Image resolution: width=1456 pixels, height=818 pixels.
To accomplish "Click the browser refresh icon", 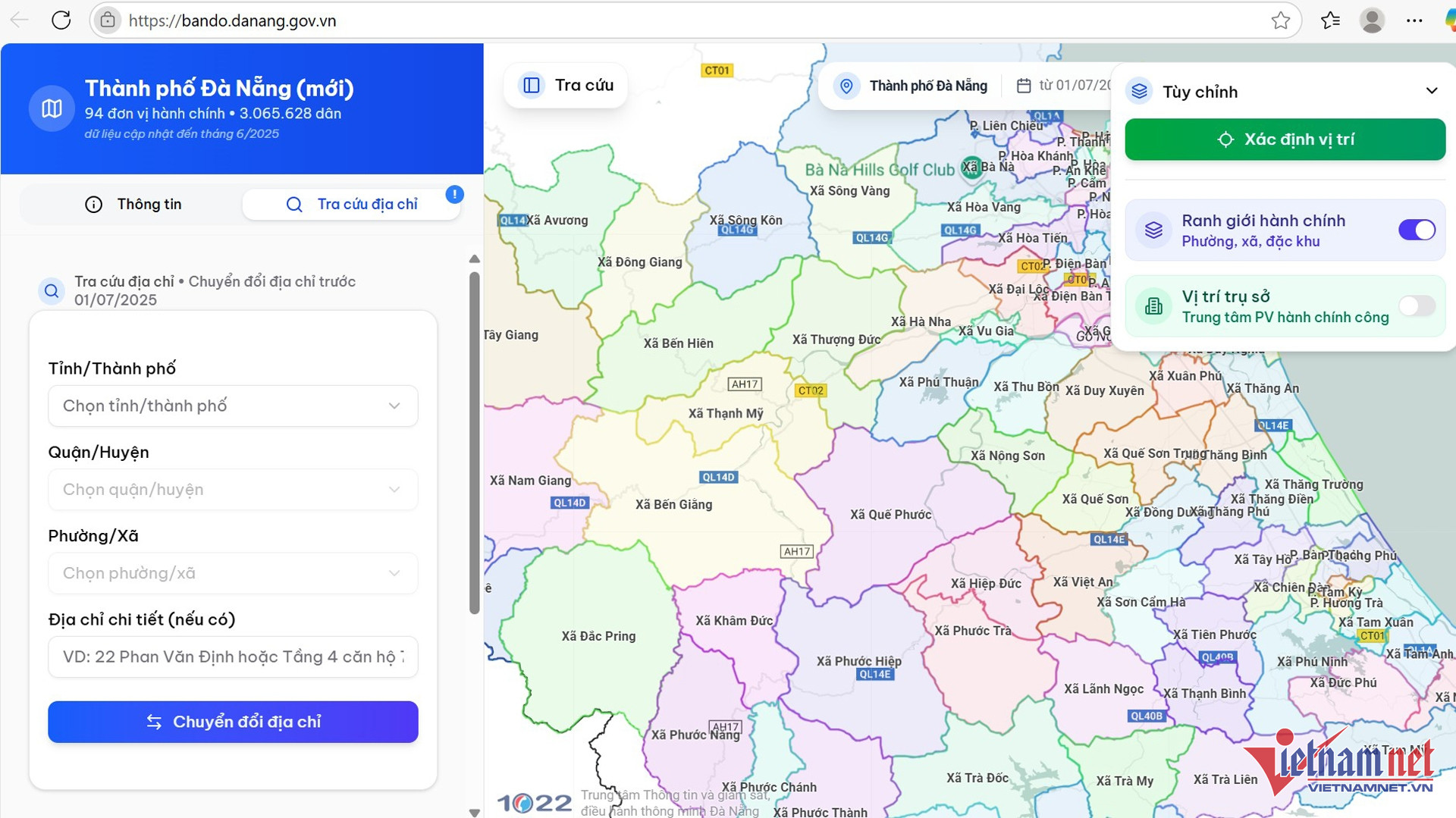I will (61, 20).
